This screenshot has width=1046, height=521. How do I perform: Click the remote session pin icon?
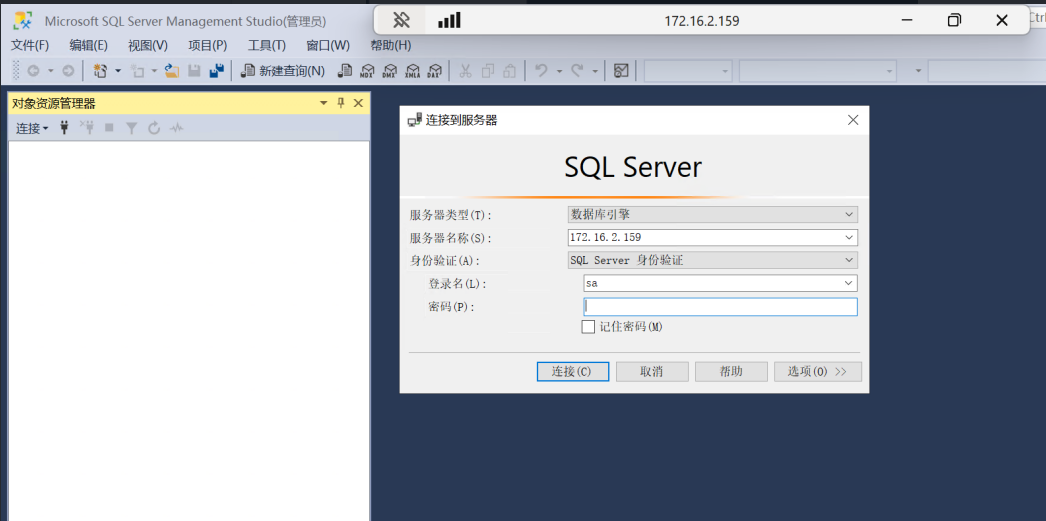[401, 20]
